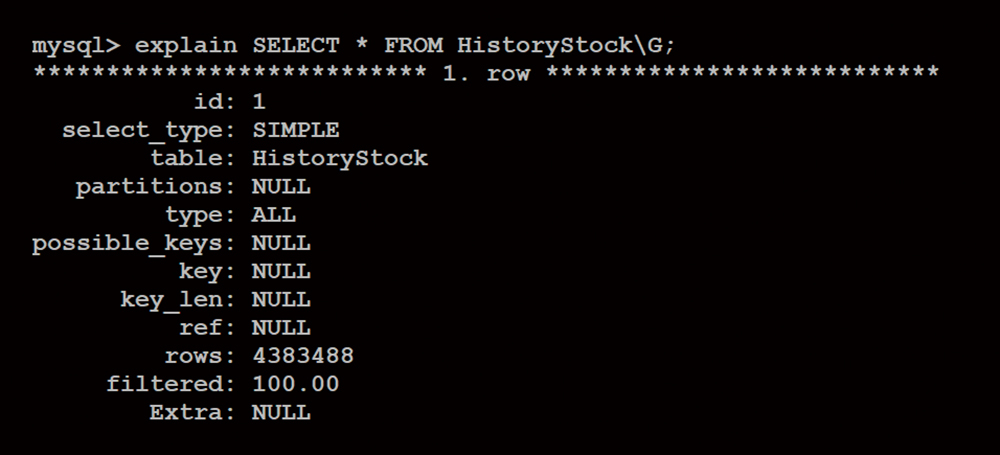1000x455 pixels.
Task: Click the NULL value beside ref
Action: point(281,327)
